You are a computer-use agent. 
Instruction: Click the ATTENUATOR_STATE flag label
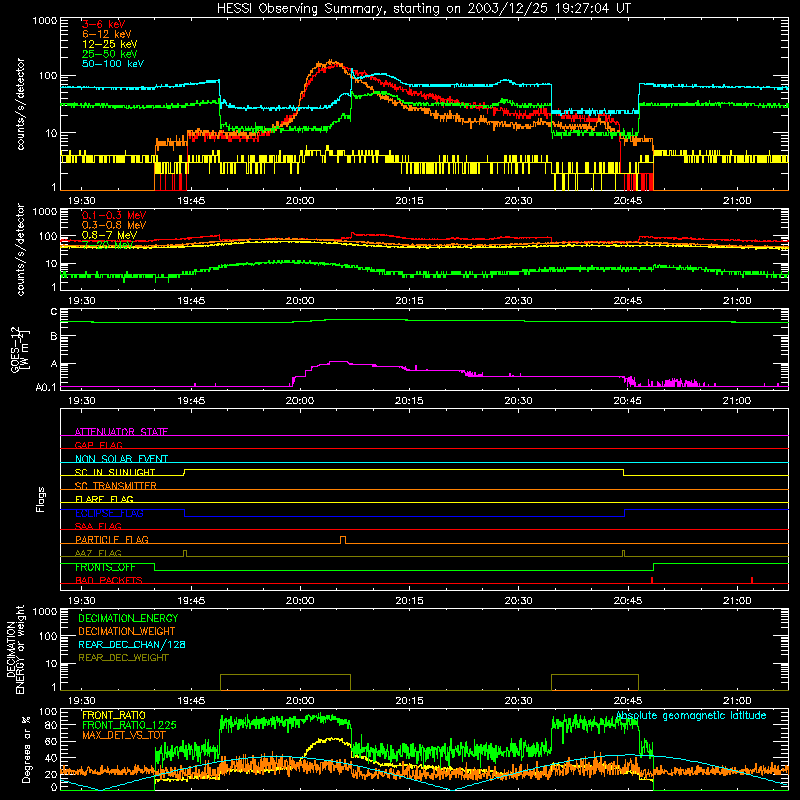pos(121,432)
